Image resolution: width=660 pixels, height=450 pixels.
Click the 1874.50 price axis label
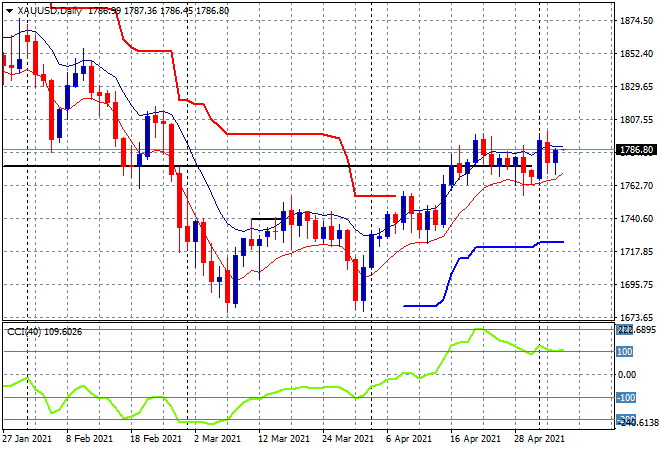[637, 21]
